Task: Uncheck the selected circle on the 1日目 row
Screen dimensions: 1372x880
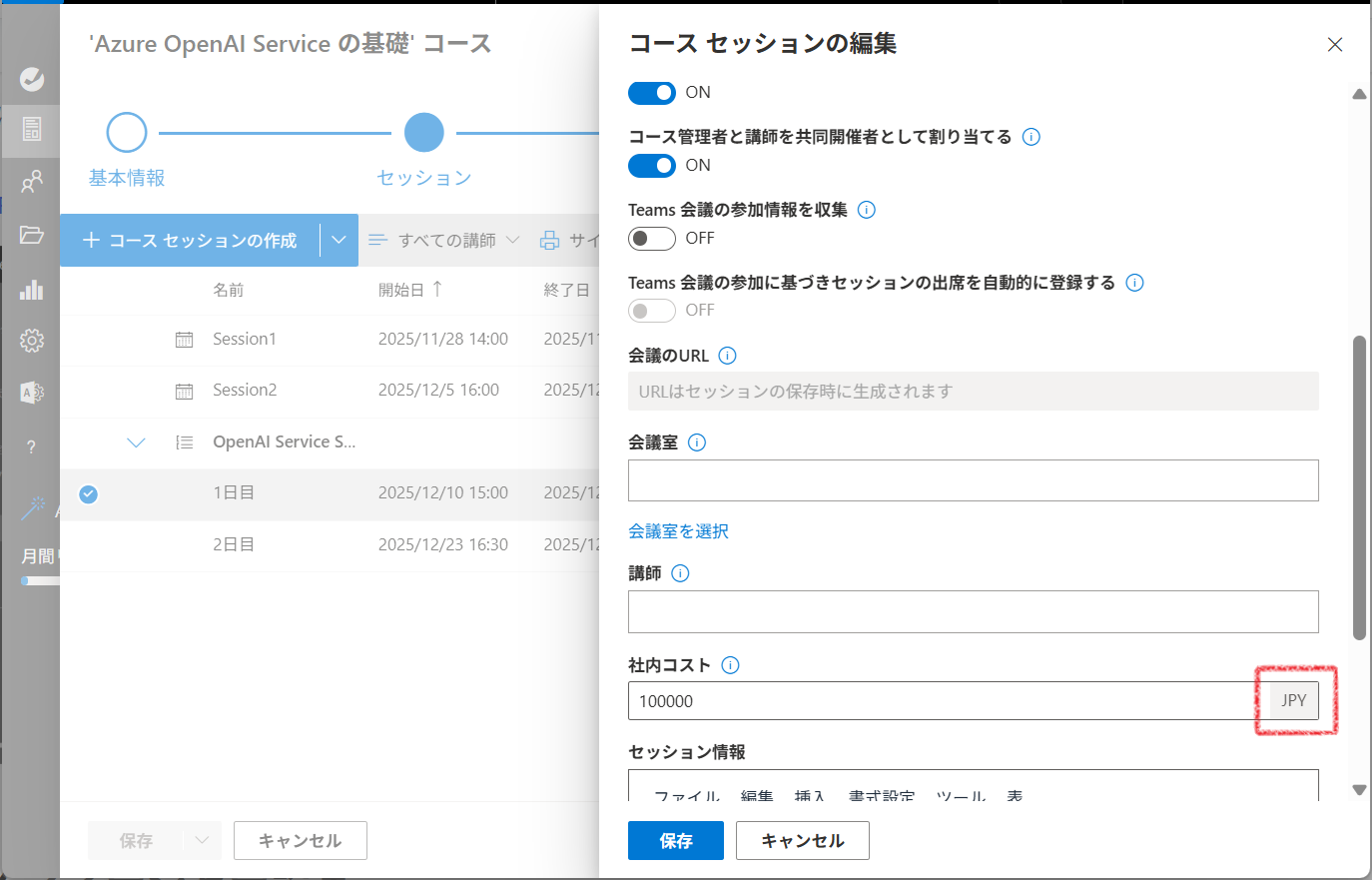Action: click(x=89, y=493)
